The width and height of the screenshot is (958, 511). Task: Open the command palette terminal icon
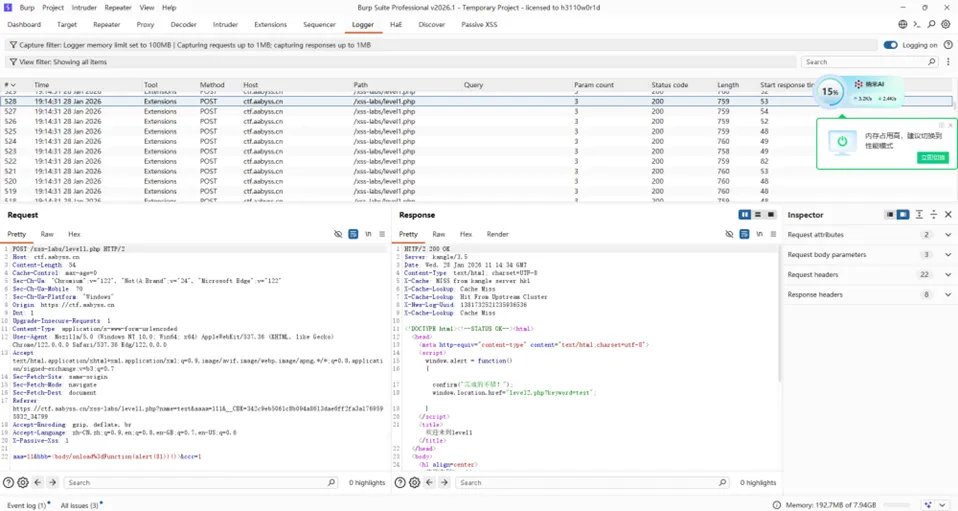click(916, 24)
